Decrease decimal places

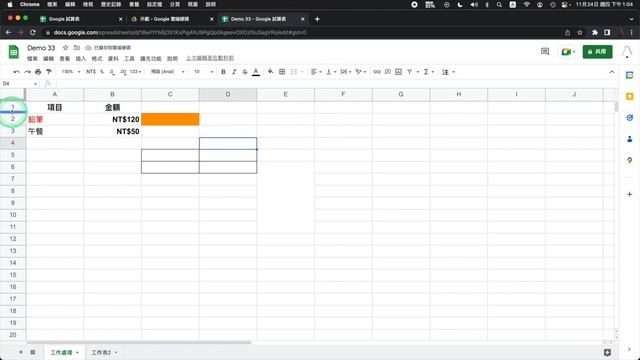pyautogui.click(x=112, y=72)
